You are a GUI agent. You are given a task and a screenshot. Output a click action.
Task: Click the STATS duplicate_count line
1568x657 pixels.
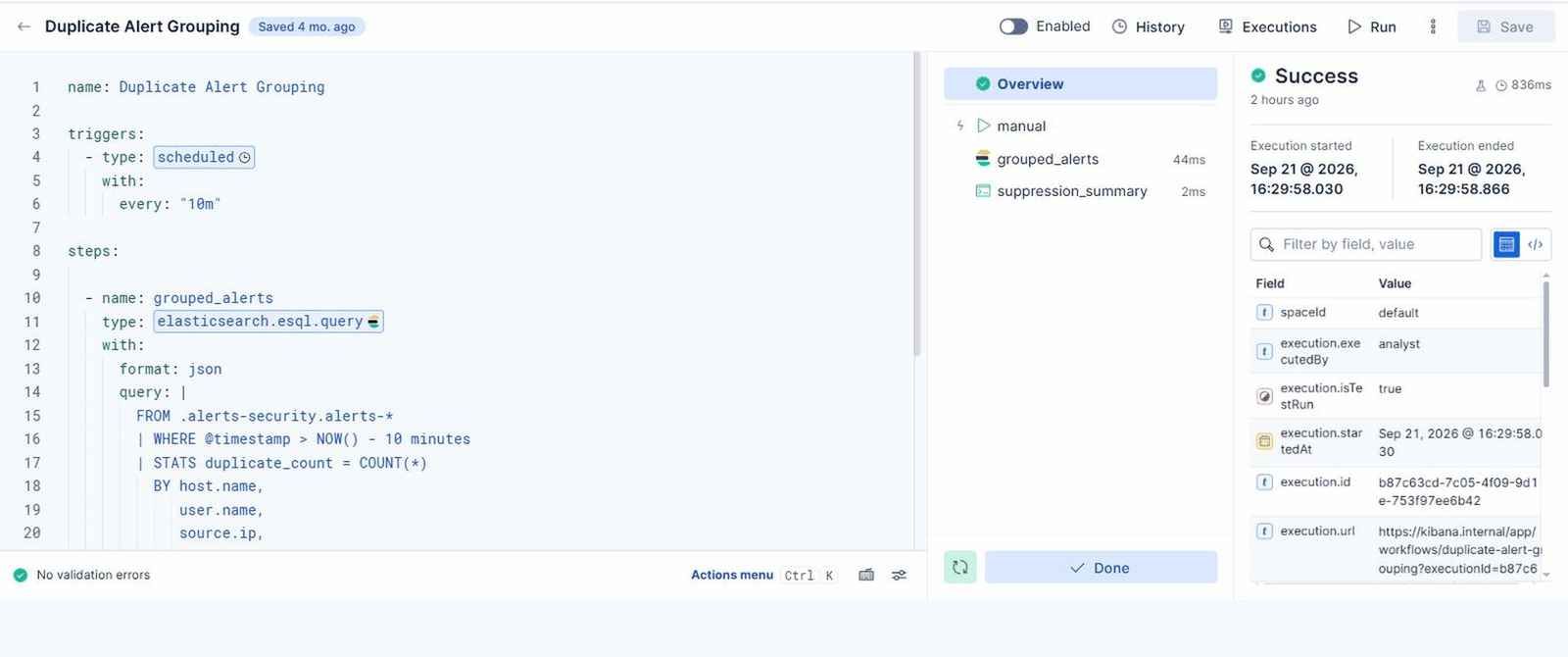(x=281, y=463)
